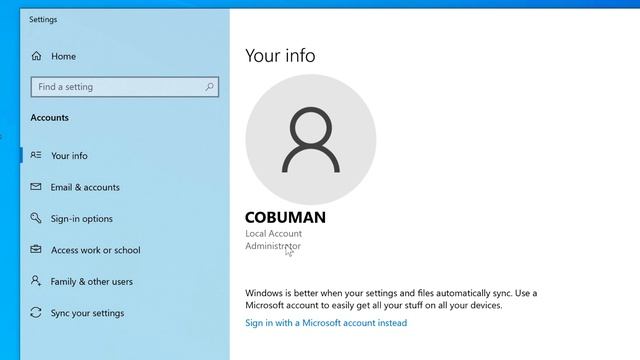The width and height of the screenshot is (640, 360).
Task: Click the magnifier search icon
Action: pos(209,87)
